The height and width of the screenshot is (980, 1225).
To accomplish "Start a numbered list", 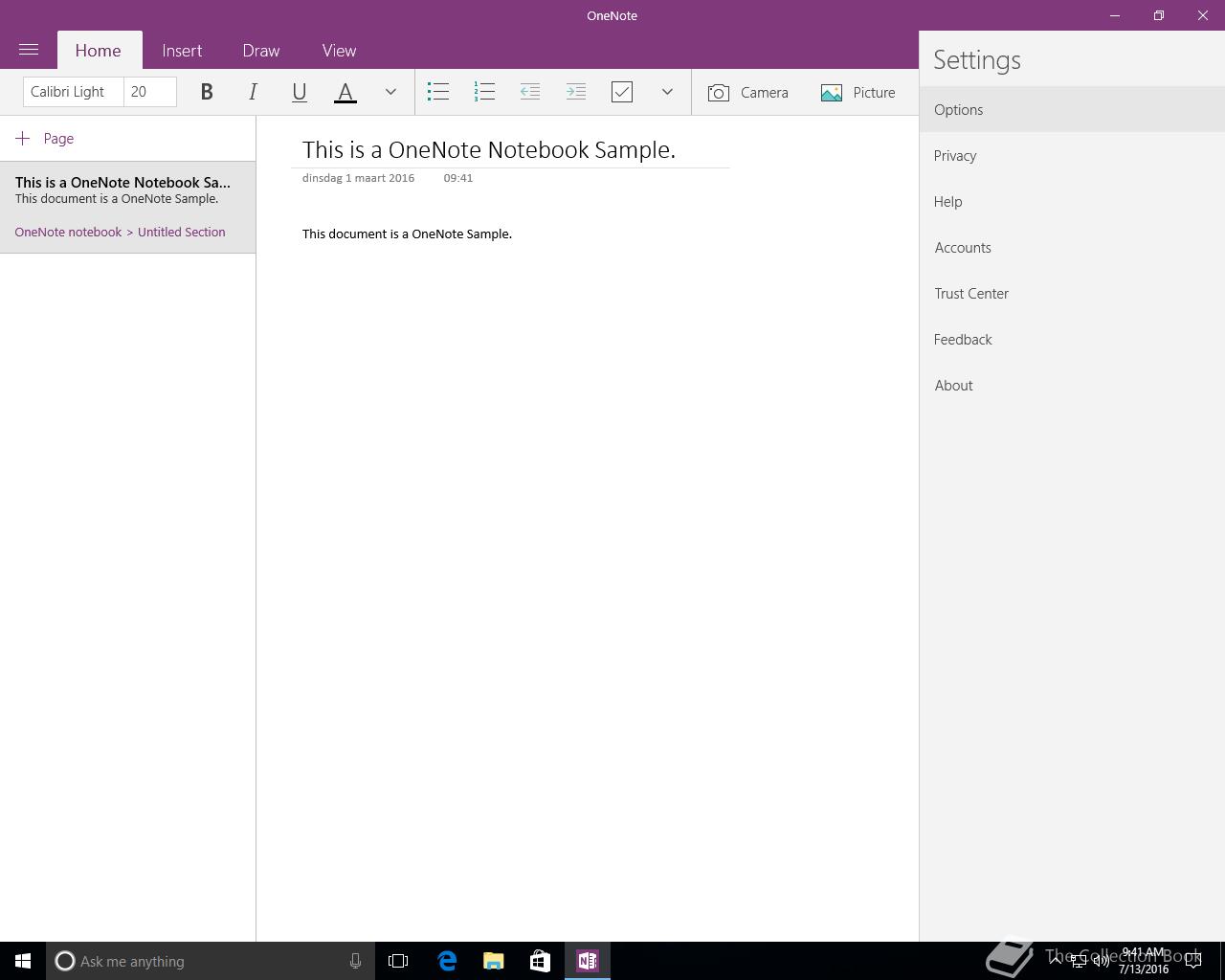I will point(484,92).
